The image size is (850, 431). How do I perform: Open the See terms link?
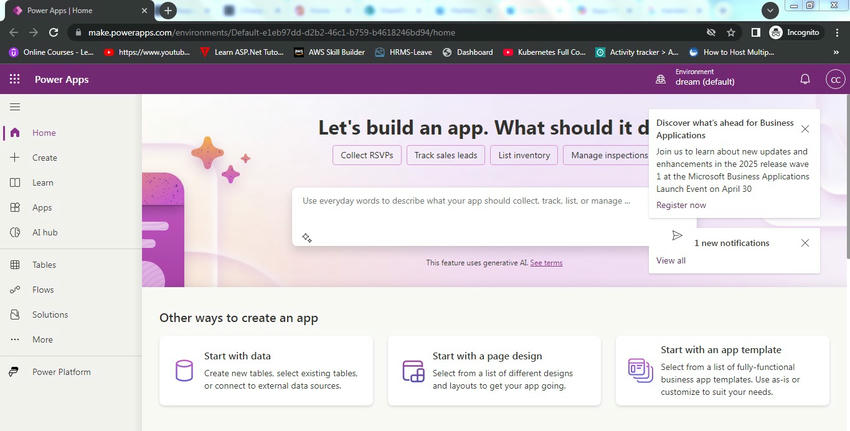546,262
